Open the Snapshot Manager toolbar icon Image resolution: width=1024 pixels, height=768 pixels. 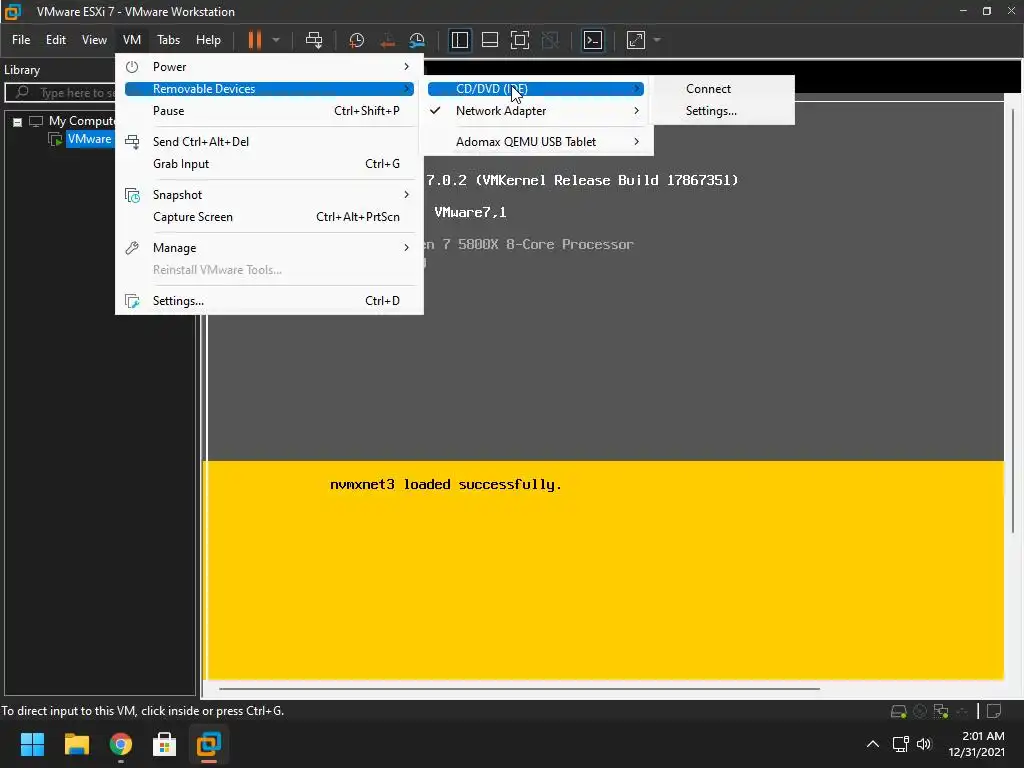tap(417, 40)
